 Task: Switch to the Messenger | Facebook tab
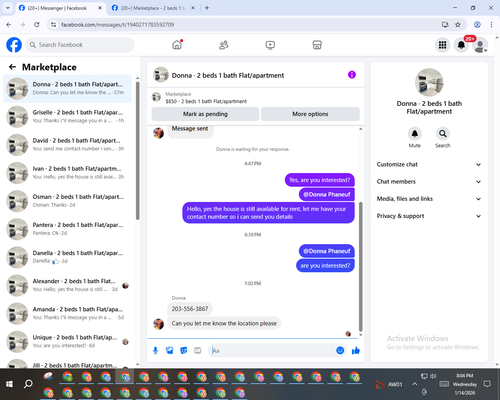[60, 8]
